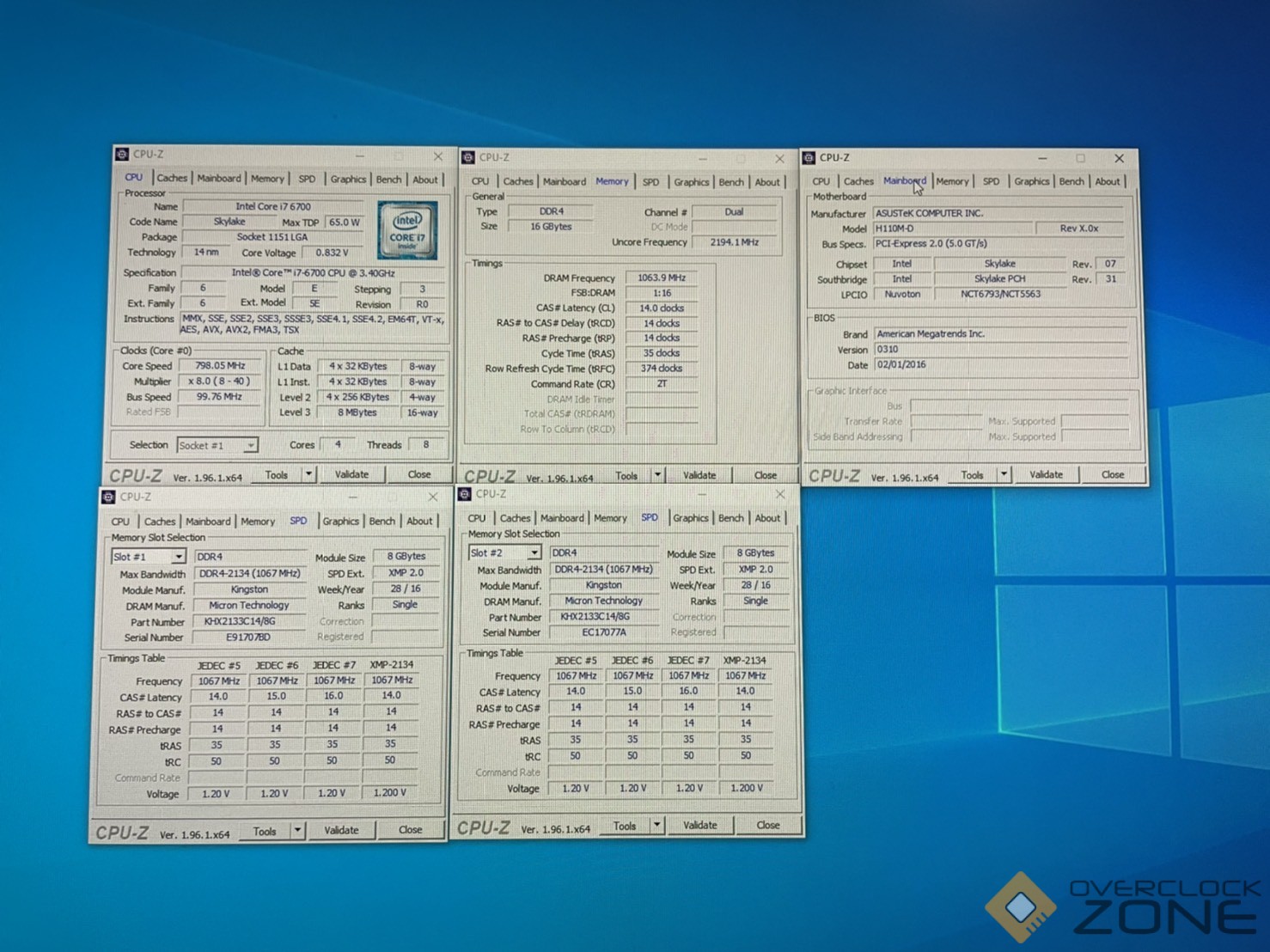The height and width of the screenshot is (952, 1270).
Task: Click the Tools button in the DDR4 timings window
Action: (x=626, y=475)
